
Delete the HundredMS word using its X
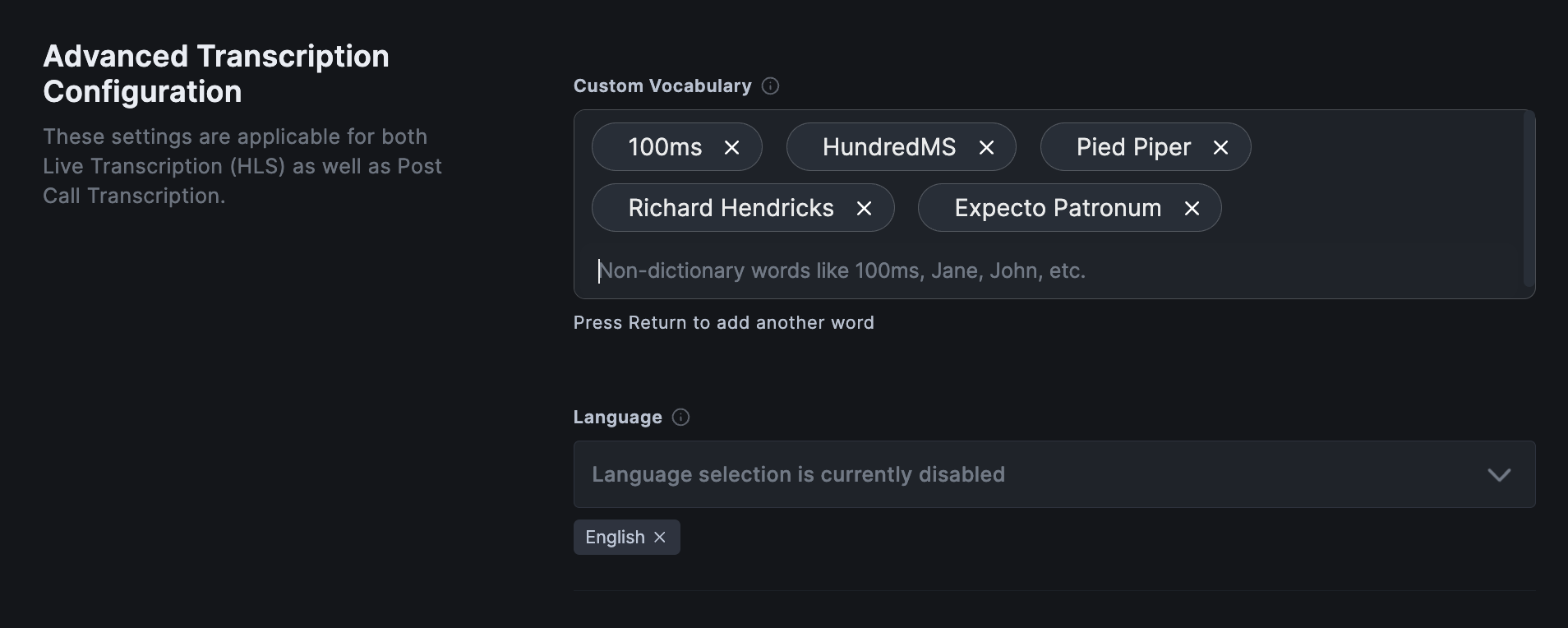(x=986, y=147)
